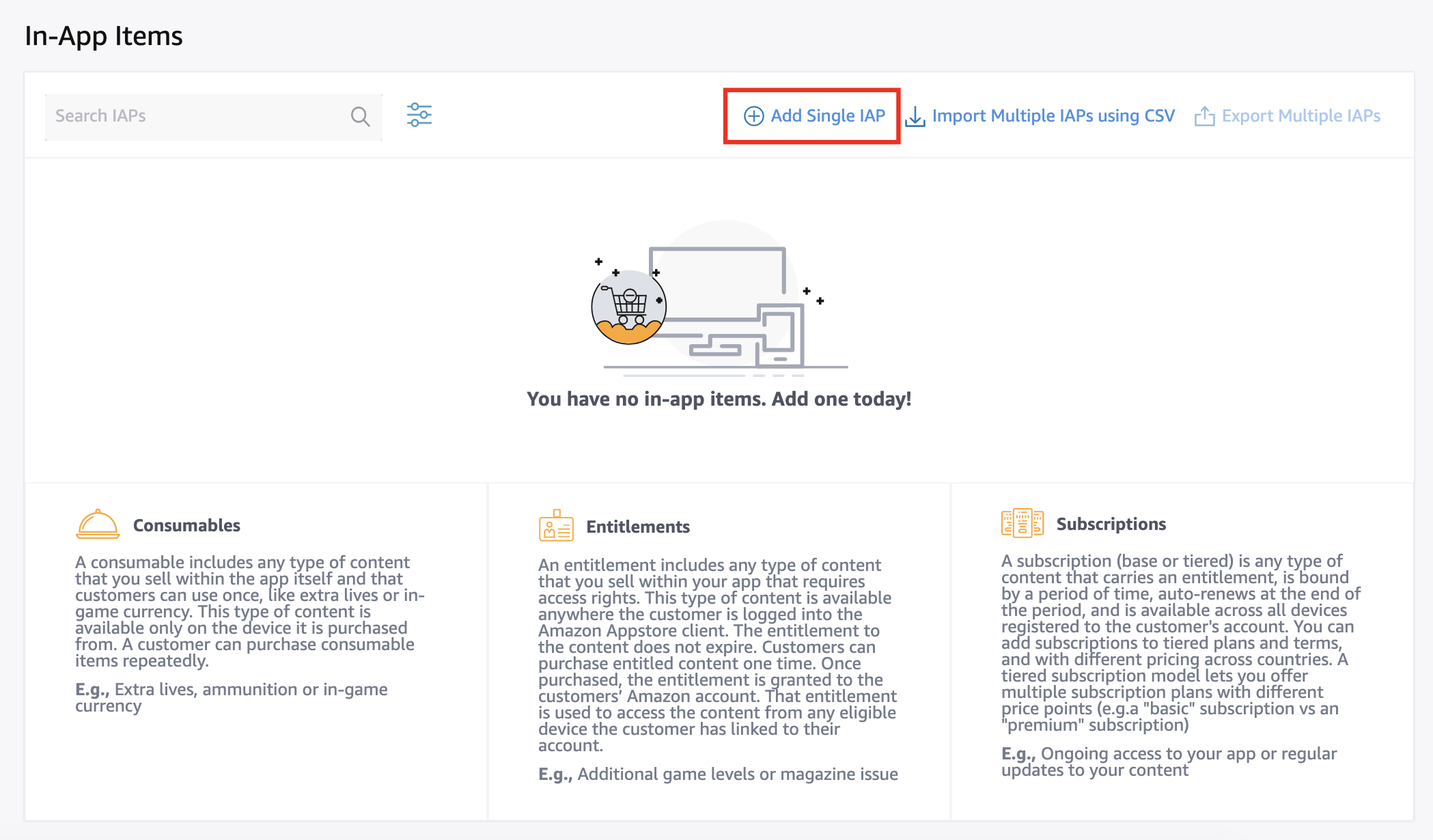
Task: Open Import Multiple IAPs using CSV
Action: (1053, 116)
